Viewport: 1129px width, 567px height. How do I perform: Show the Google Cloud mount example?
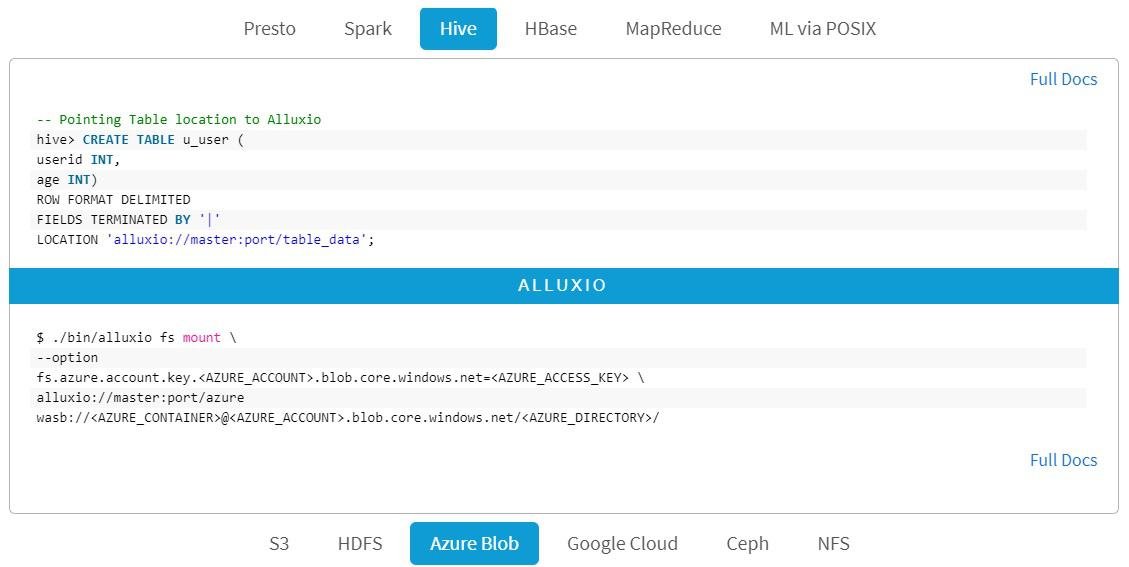tap(622, 544)
